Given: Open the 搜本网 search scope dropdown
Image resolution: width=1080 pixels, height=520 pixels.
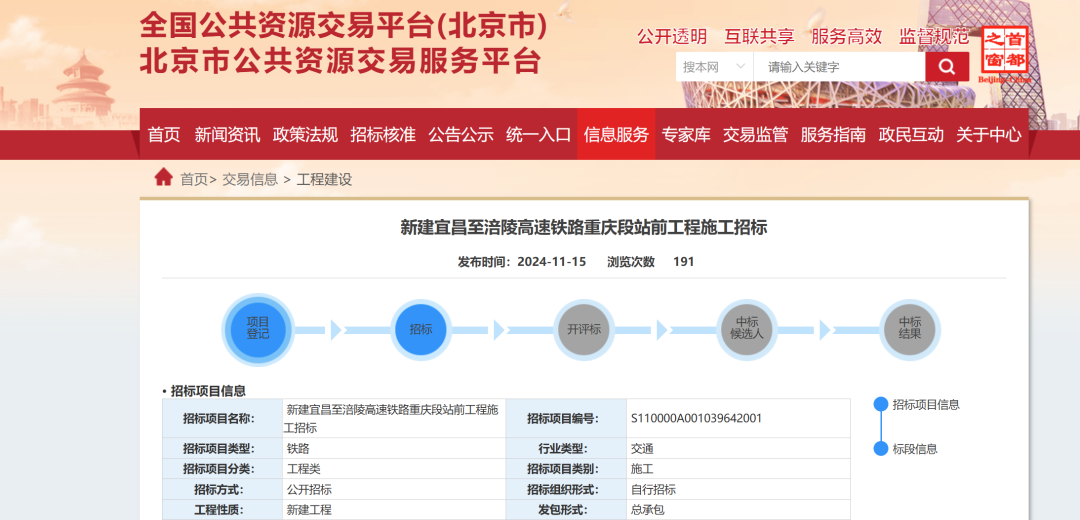Looking at the screenshot, I should [714, 67].
